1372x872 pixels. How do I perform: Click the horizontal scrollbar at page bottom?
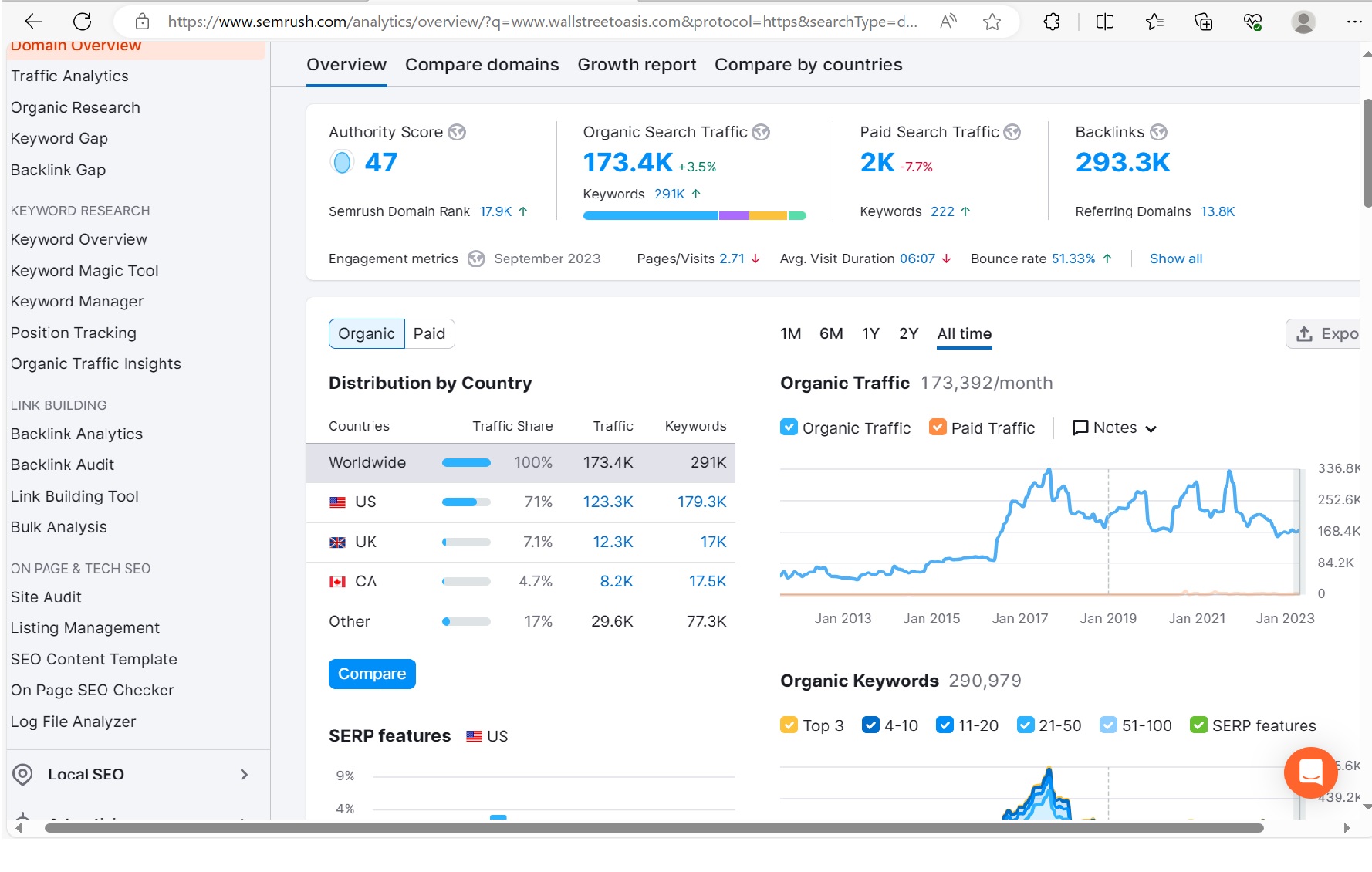coord(653,828)
